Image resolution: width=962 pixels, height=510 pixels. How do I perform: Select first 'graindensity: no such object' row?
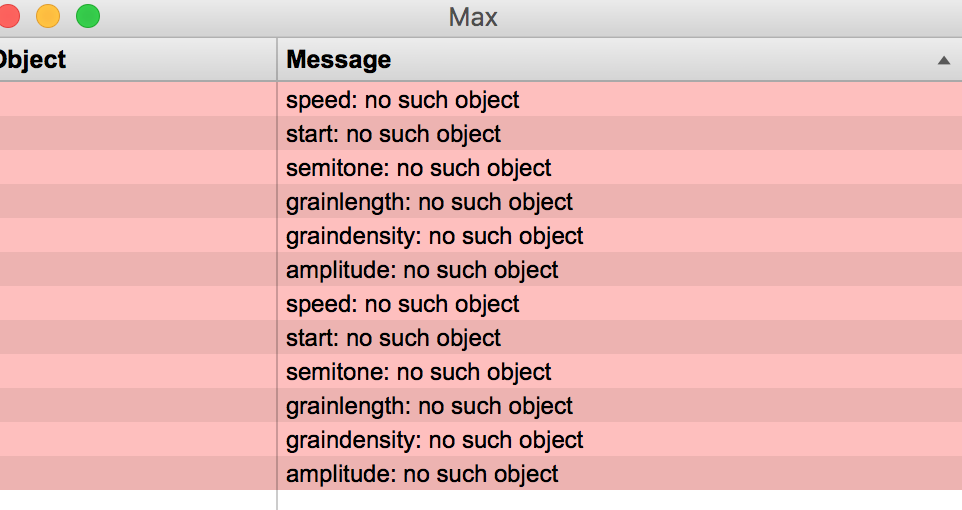481,236
